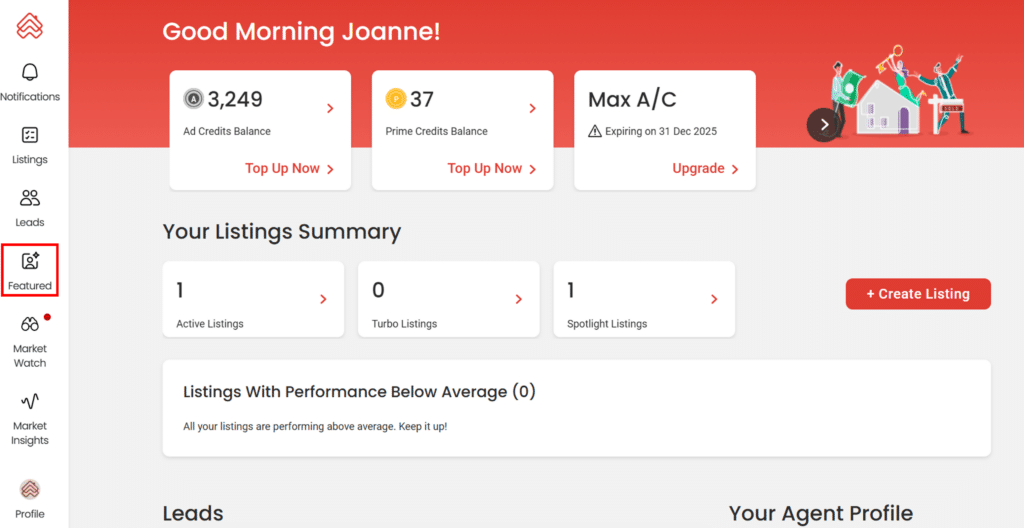Open Notifications bell icon
Viewport: 1024px width, 528px height.
[x=30, y=73]
